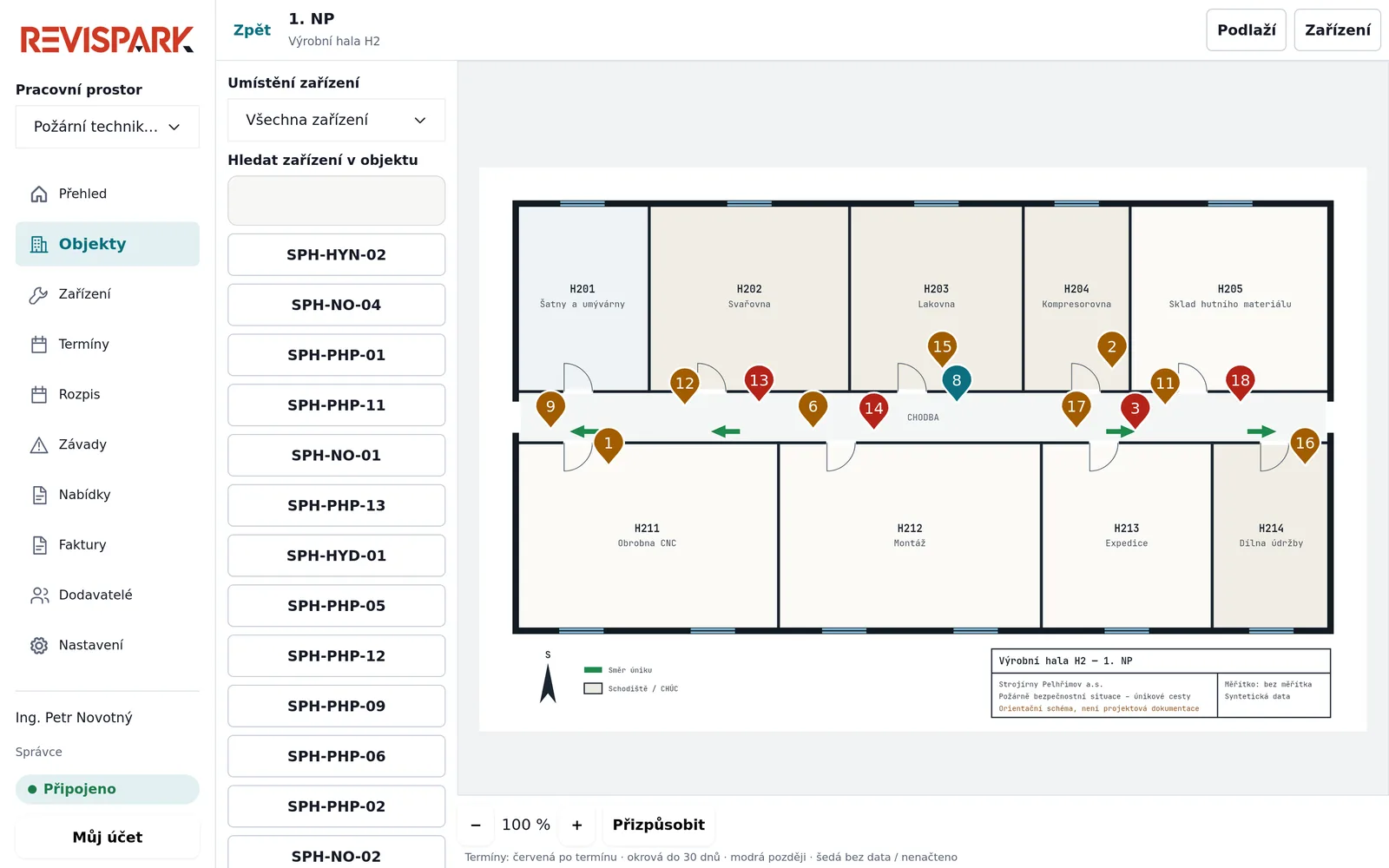Click the Přehled home icon
Viewport: 1389px width, 868px height.
(x=39, y=194)
